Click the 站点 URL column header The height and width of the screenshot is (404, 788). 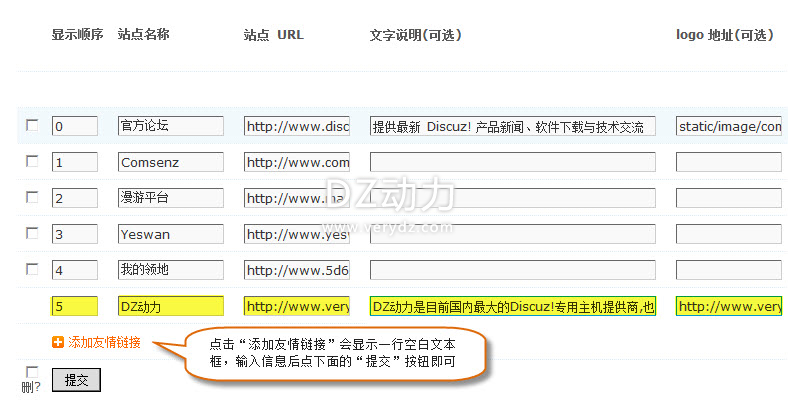pyautogui.click(x=274, y=35)
